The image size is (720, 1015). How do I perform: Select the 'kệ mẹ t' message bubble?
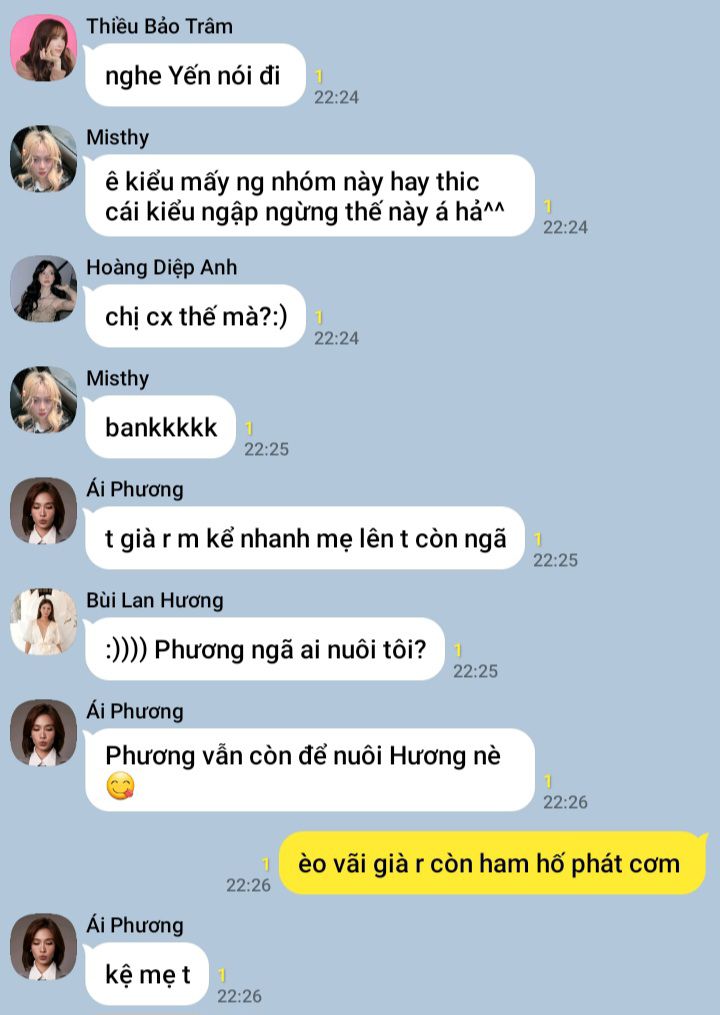click(146, 974)
